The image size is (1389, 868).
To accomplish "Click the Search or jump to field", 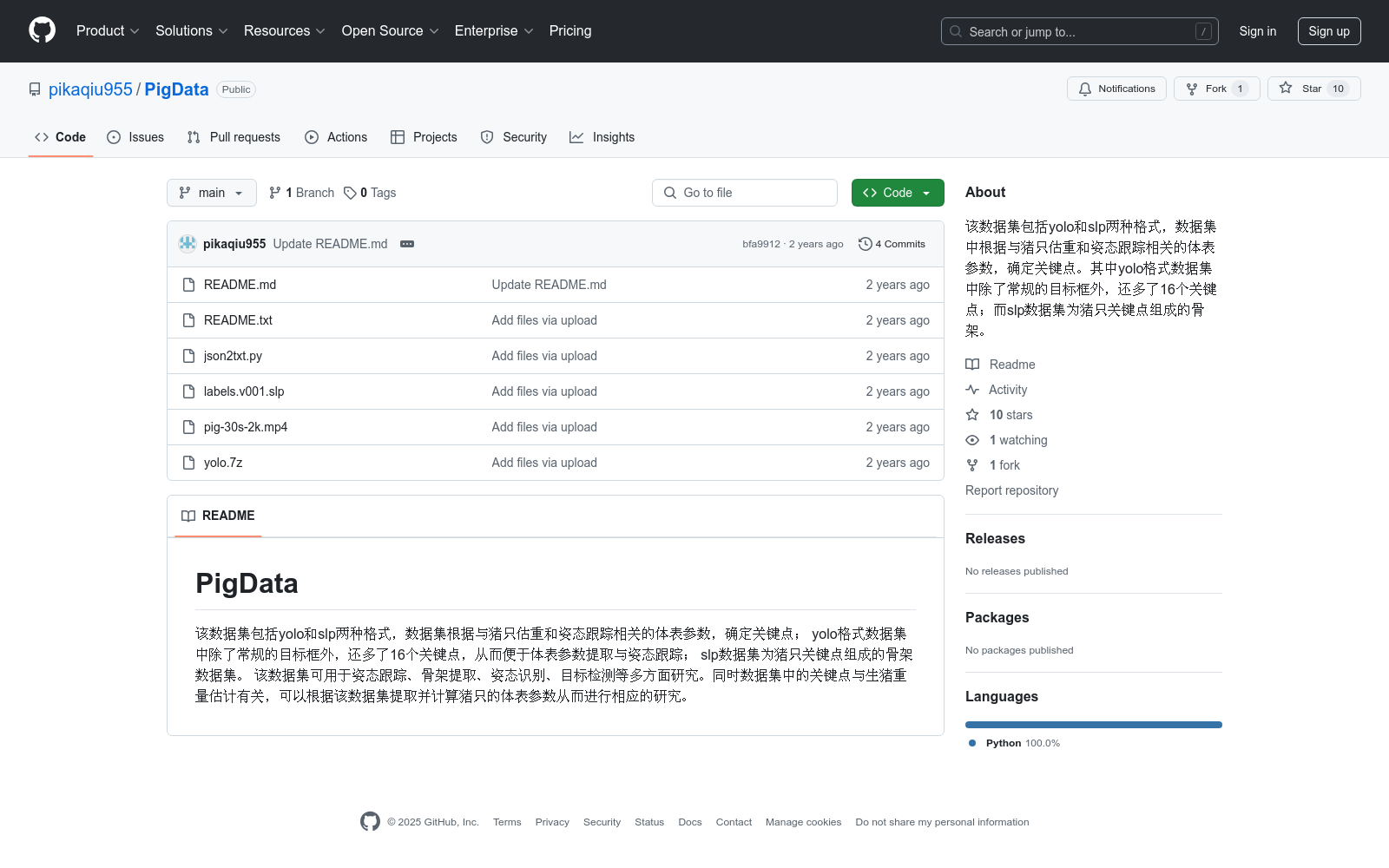I will 1079,31.
